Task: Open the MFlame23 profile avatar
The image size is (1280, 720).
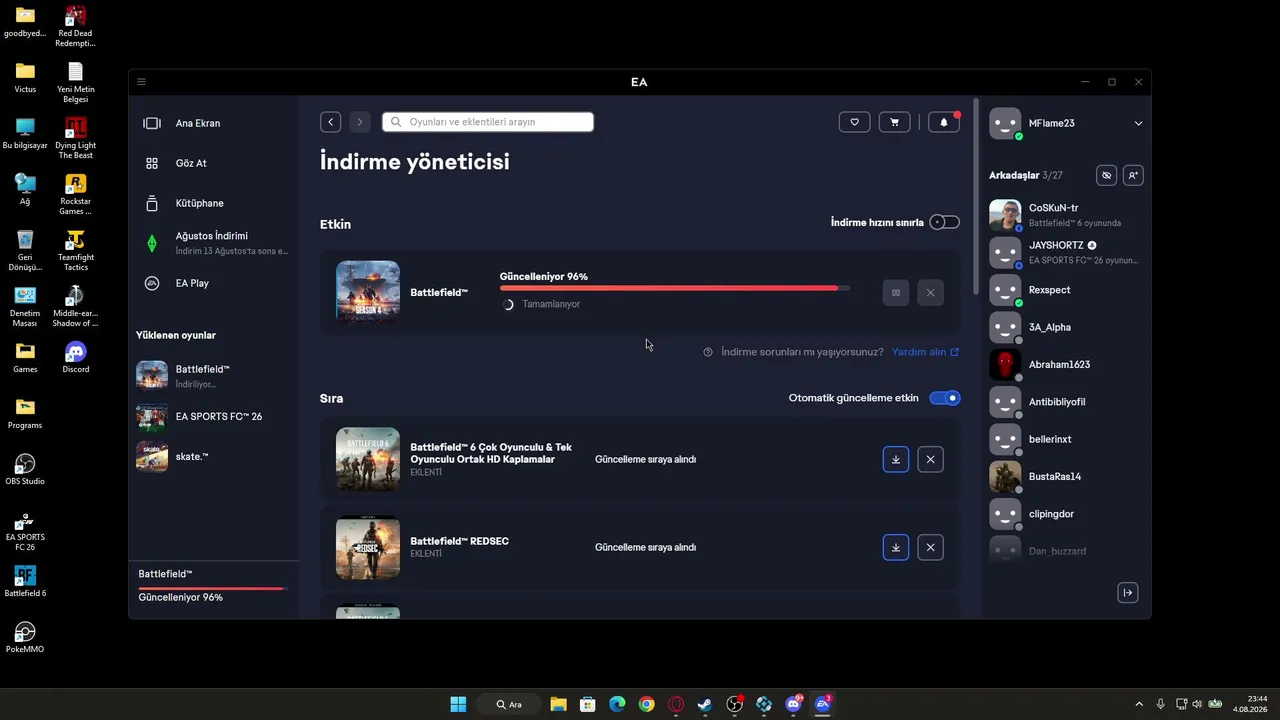Action: point(1005,123)
